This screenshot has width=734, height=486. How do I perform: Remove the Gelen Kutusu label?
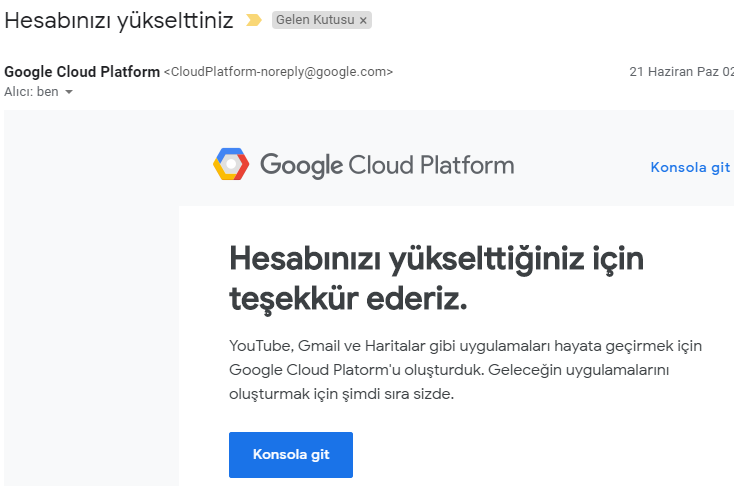[x=363, y=21]
